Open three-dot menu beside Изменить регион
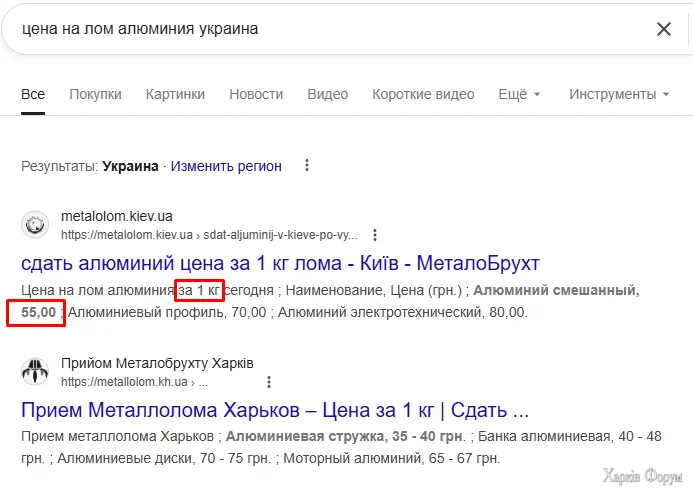 click(306, 166)
